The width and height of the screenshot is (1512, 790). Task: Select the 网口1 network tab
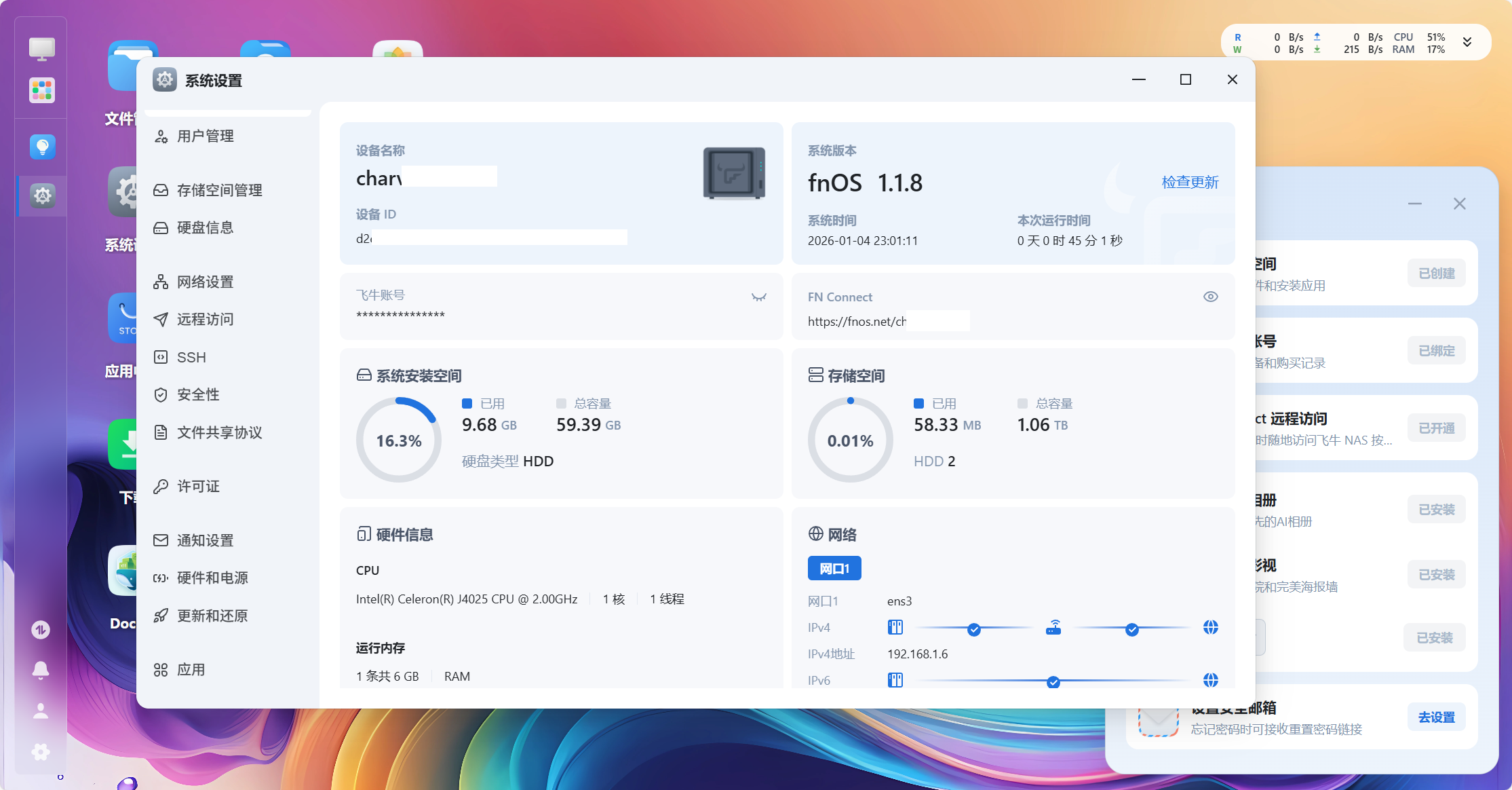pyautogui.click(x=834, y=569)
